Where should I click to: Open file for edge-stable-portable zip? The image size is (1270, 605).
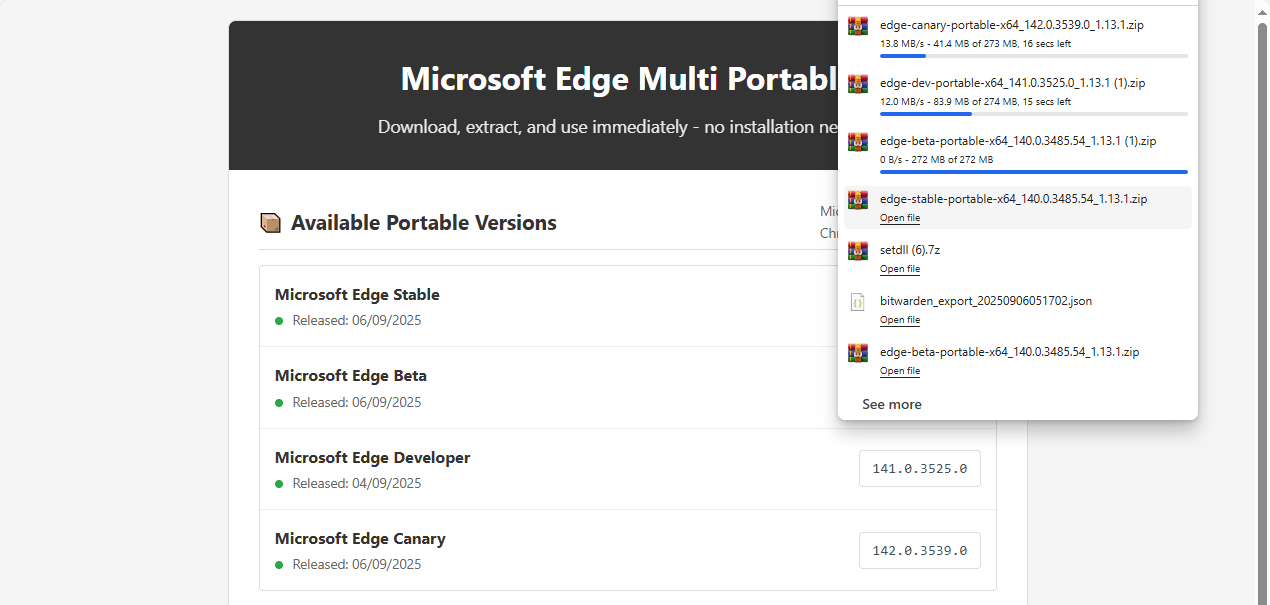click(x=900, y=218)
